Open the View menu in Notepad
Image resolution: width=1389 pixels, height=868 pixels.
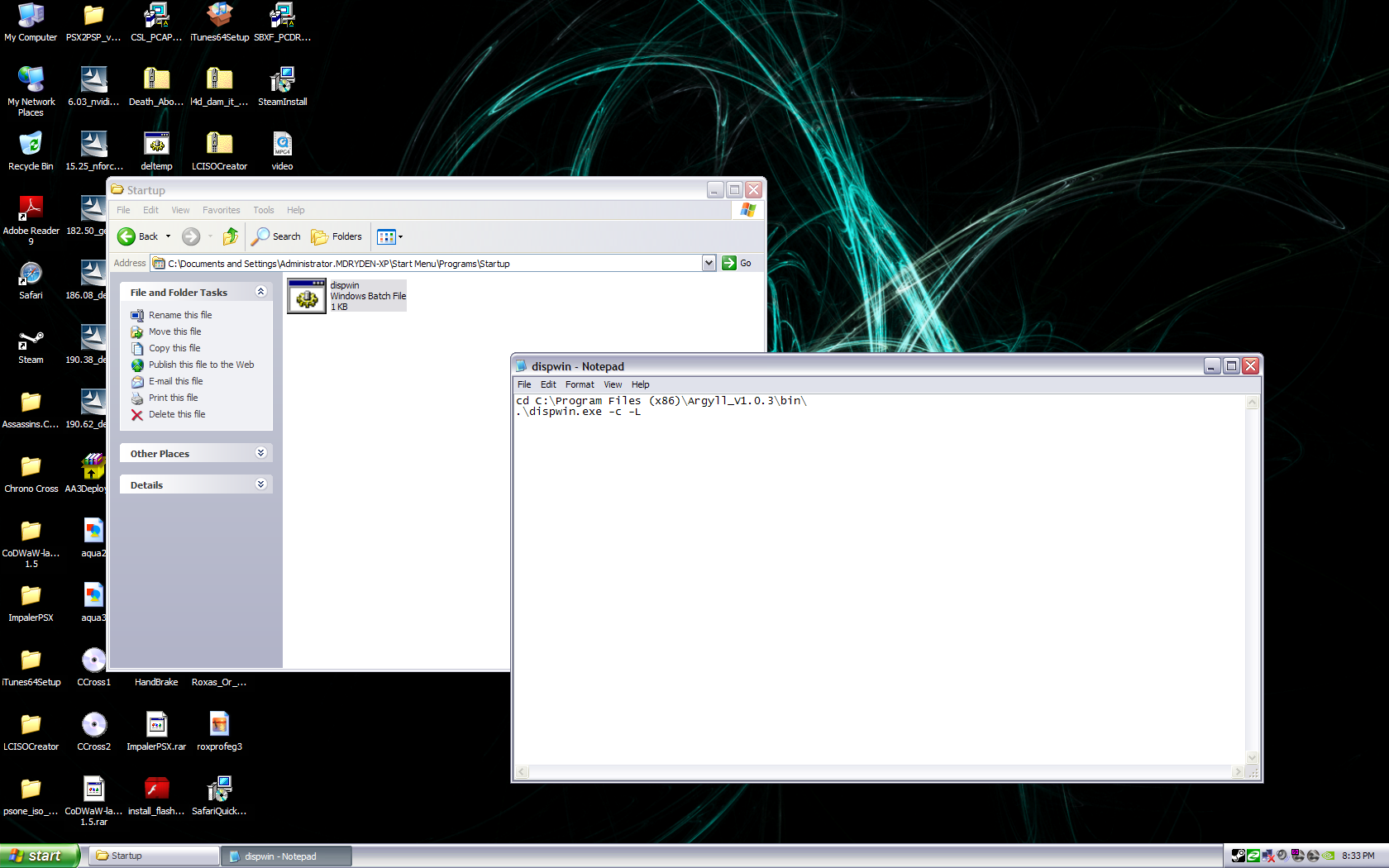click(613, 384)
